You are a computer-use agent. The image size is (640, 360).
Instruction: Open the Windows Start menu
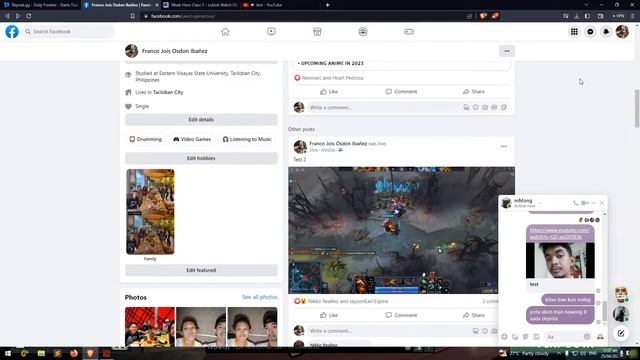pyautogui.click(x=7, y=353)
